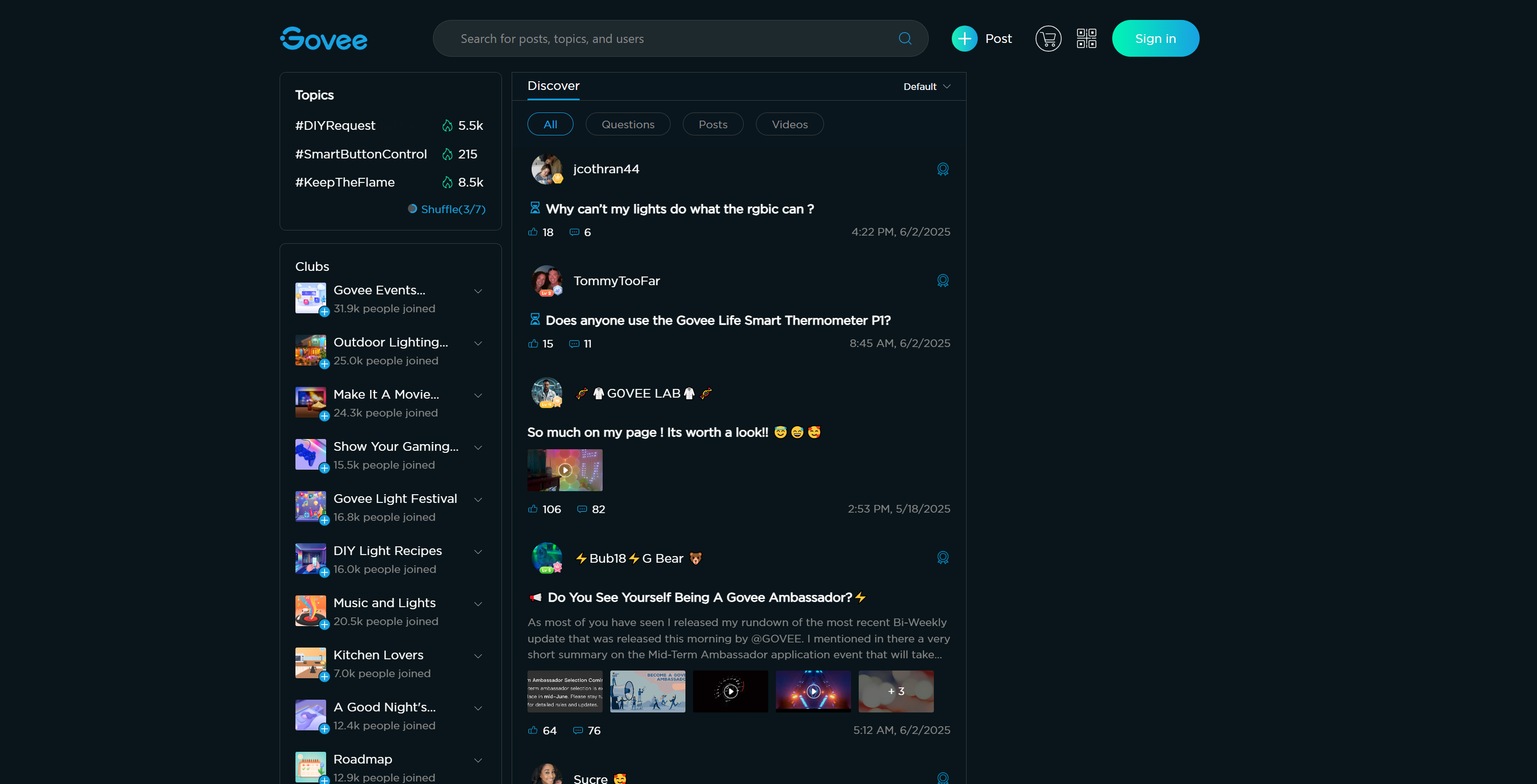
Task: Click GOVEE LAB's avatar
Action: 546,393
